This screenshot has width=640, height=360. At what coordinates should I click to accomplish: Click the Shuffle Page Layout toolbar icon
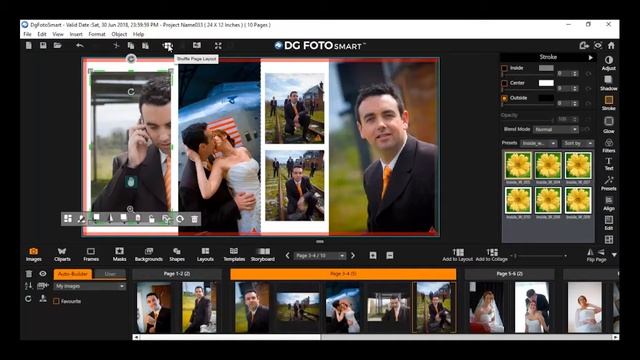click(167, 46)
